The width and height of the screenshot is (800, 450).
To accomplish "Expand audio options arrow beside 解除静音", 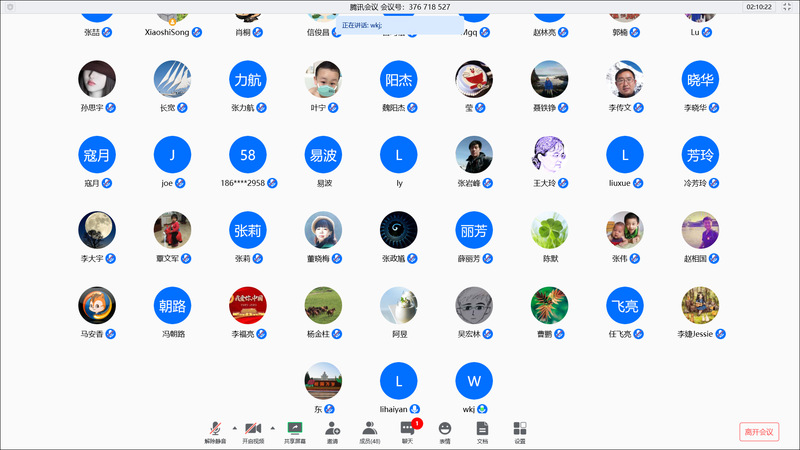I will pyautogui.click(x=235, y=427).
